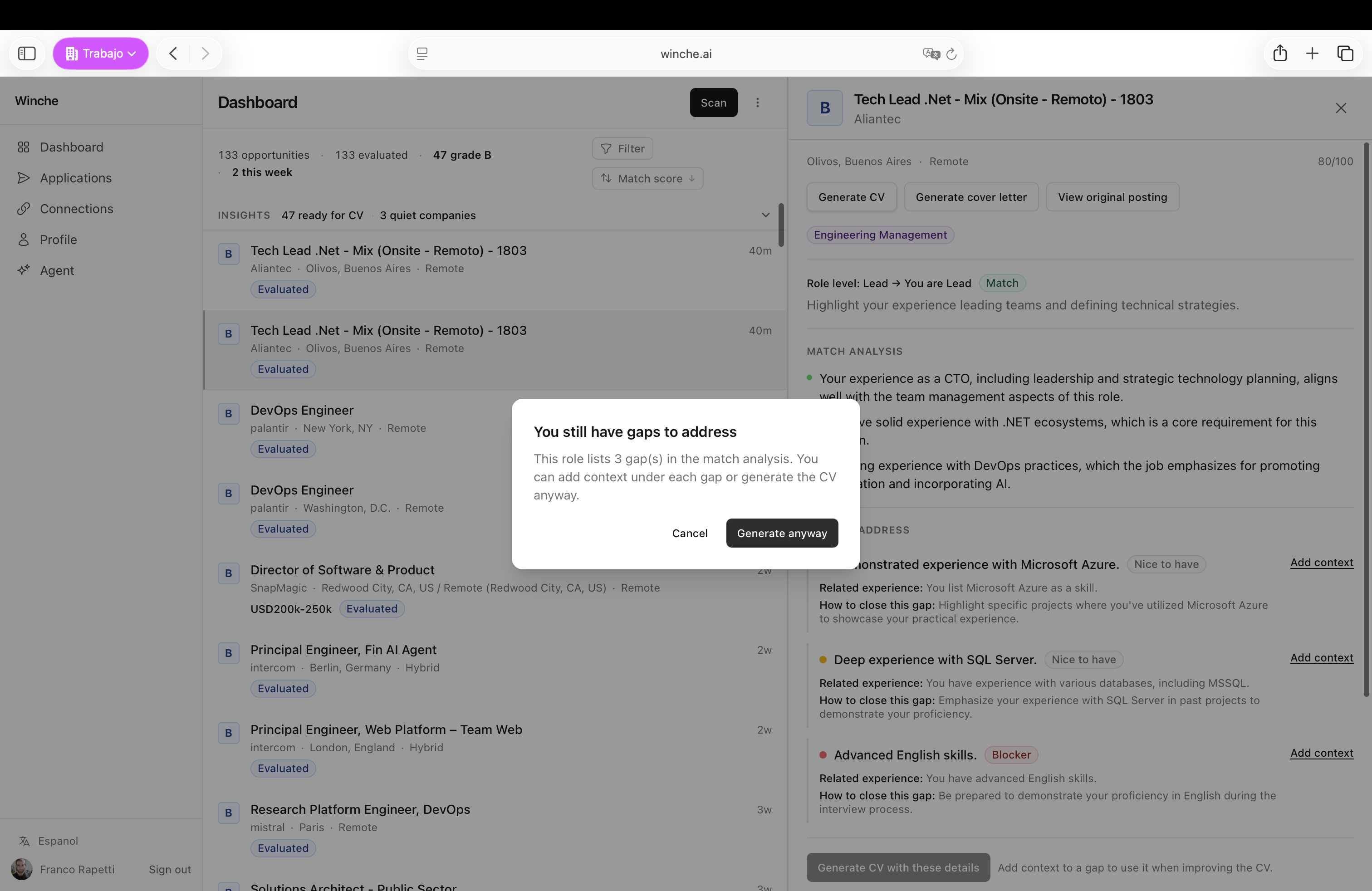This screenshot has height=891, width=1372.
Task: Go forward with the browser forward arrow
Action: point(205,54)
